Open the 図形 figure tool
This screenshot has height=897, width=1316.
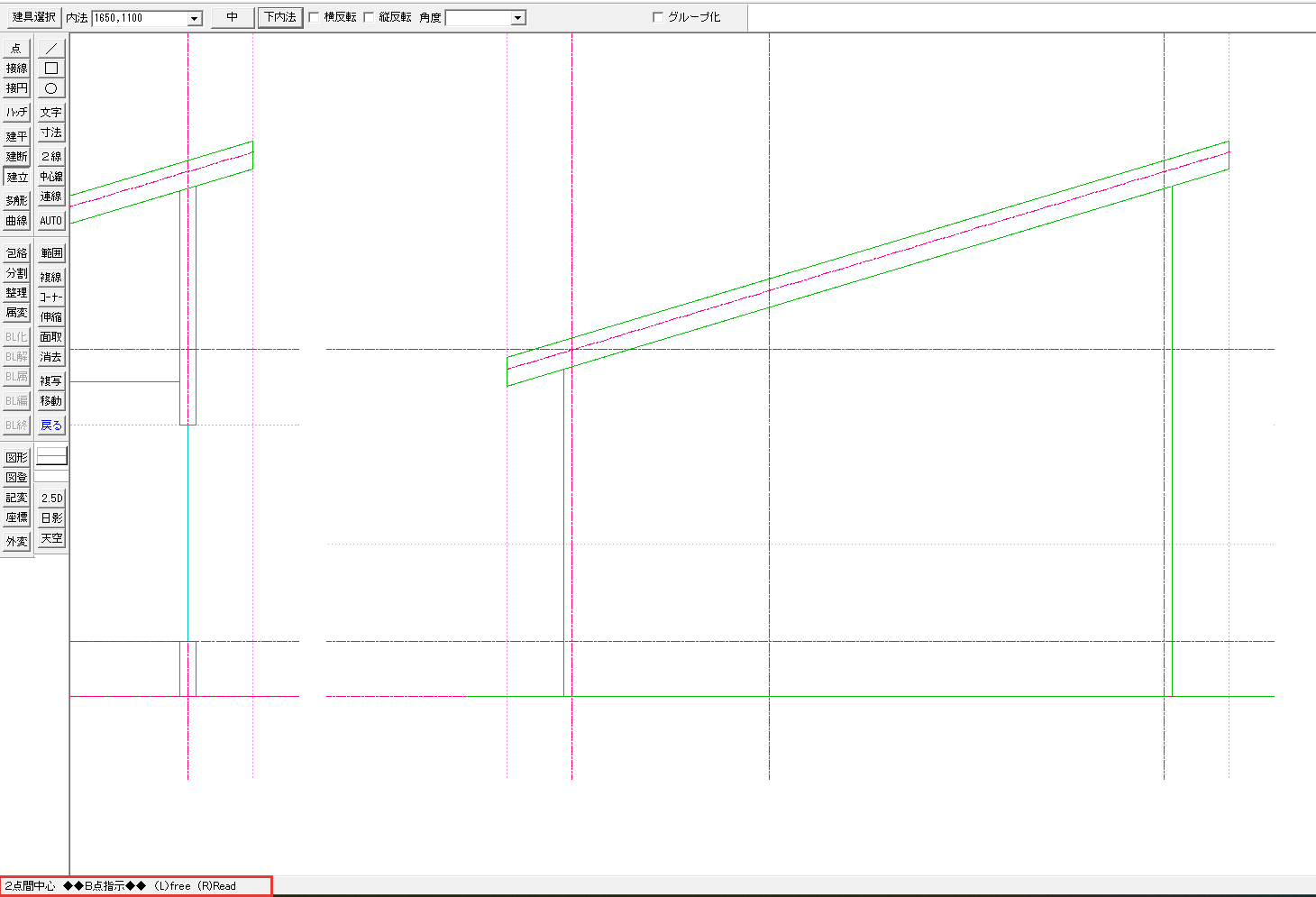pos(17,458)
